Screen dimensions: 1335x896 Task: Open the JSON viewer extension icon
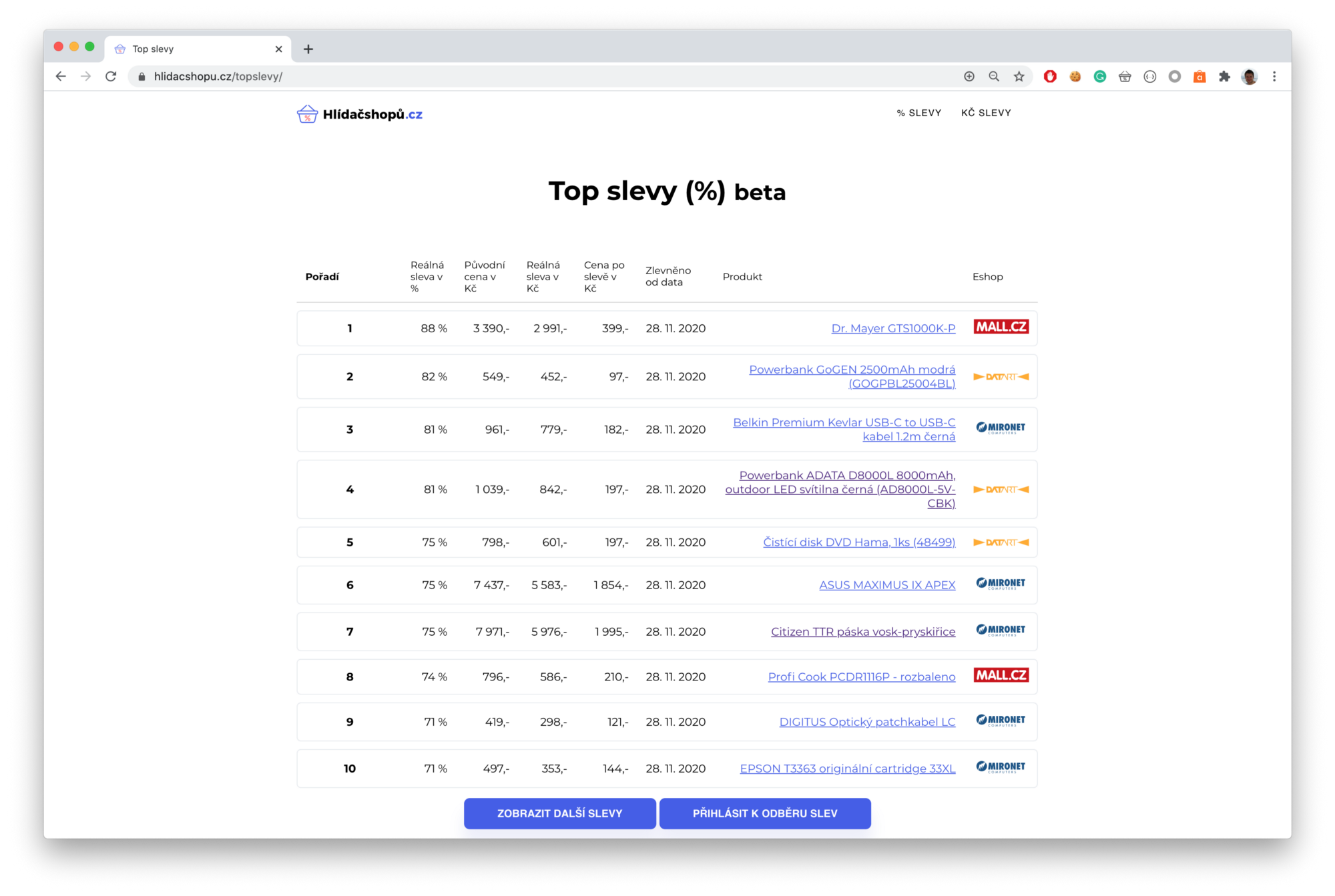(1150, 76)
